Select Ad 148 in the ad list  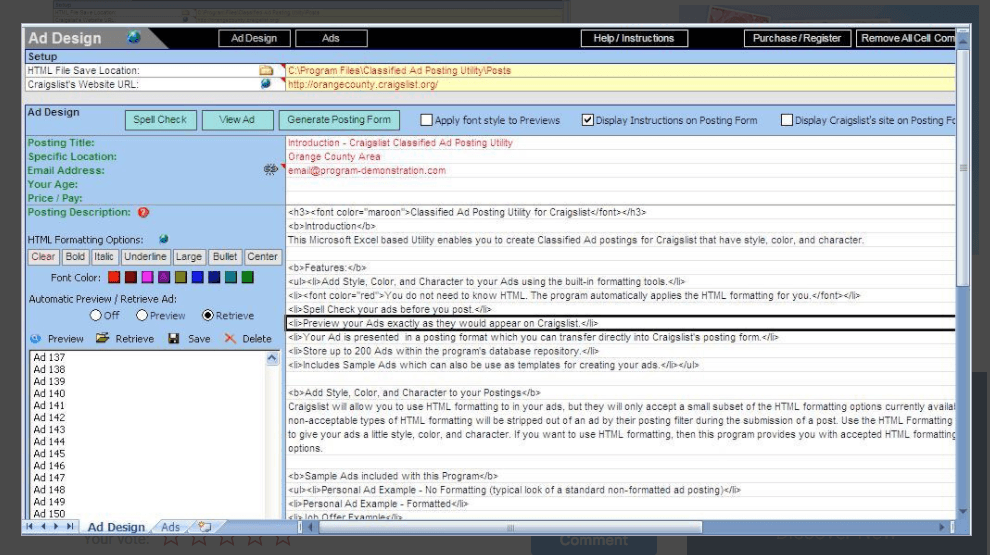coord(49,490)
